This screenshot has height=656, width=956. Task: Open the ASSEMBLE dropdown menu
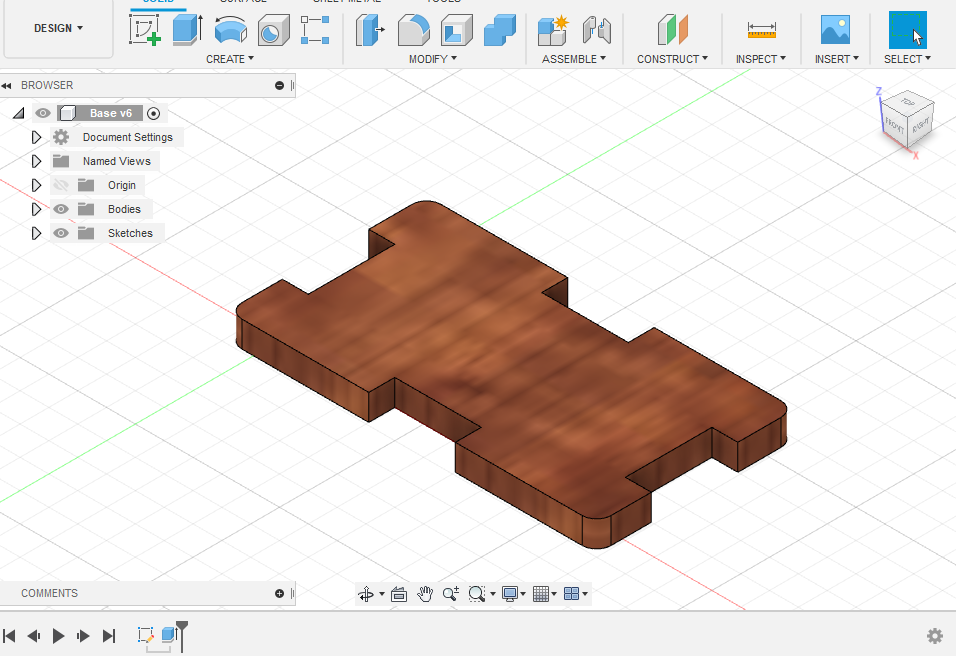(574, 59)
